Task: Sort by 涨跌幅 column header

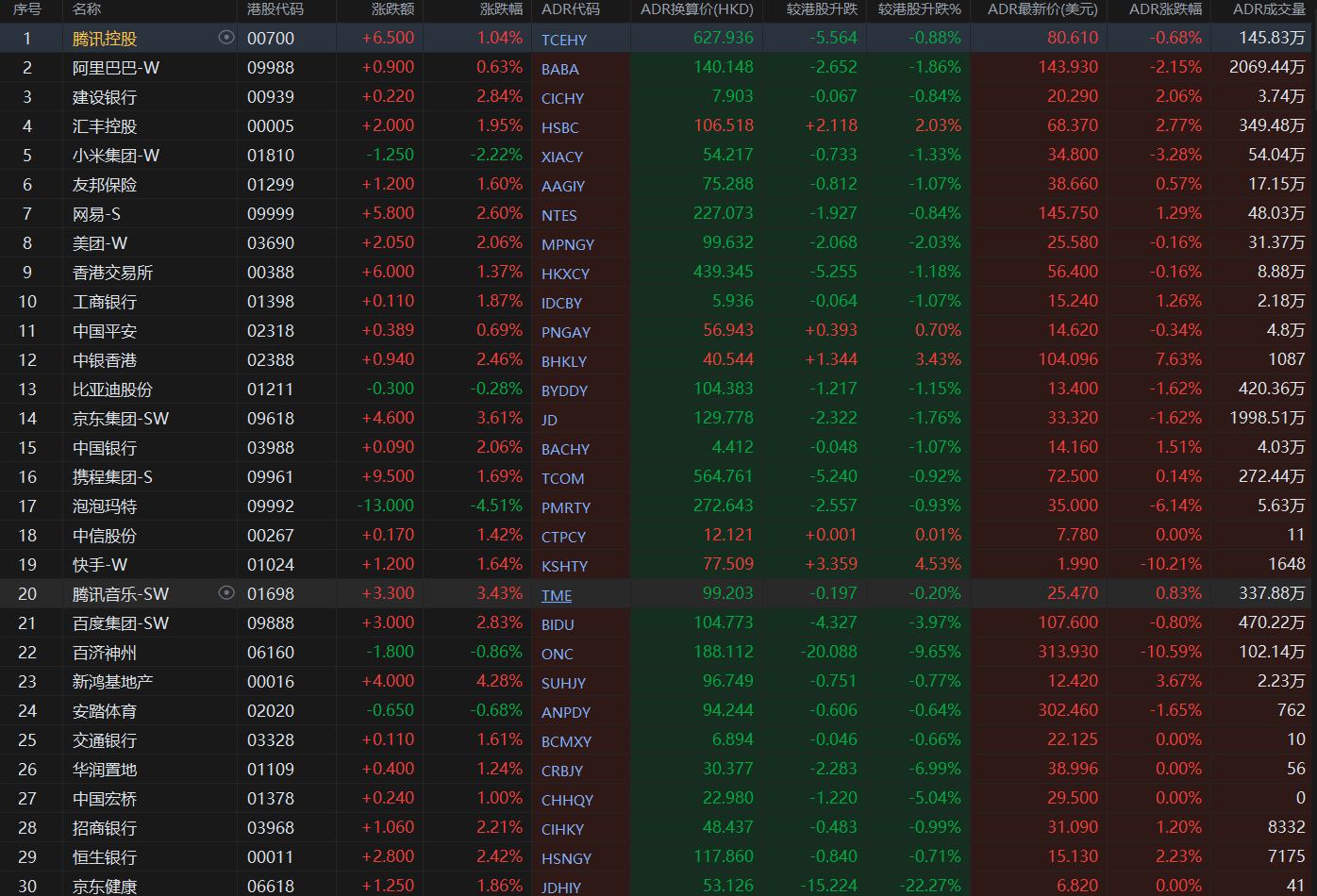Action: (x=501, y=9)
